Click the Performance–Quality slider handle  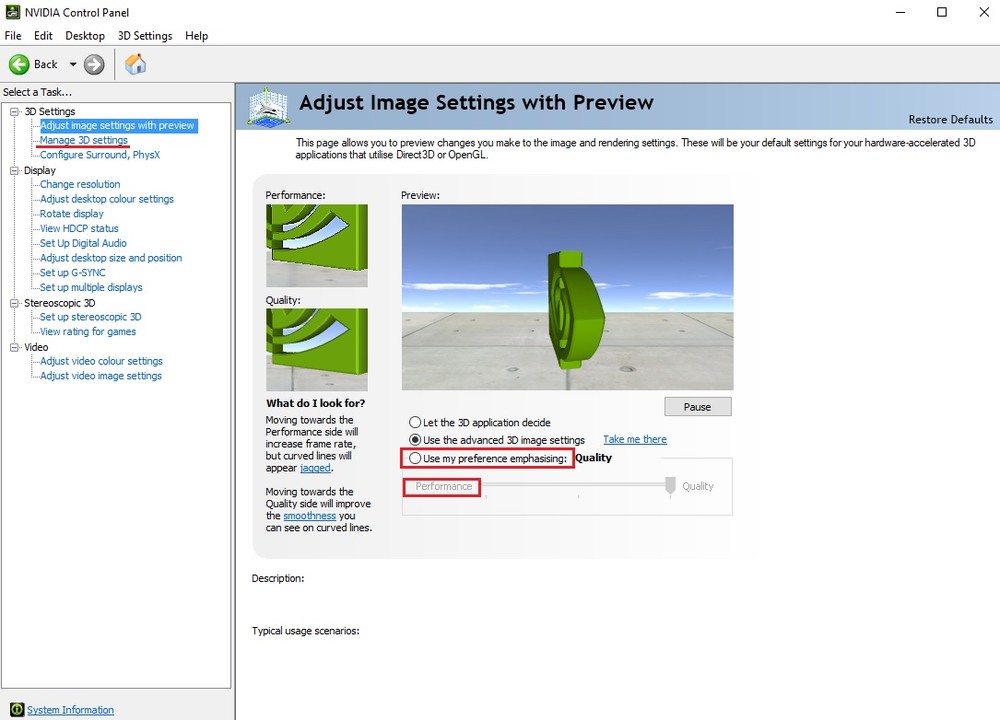669,485
